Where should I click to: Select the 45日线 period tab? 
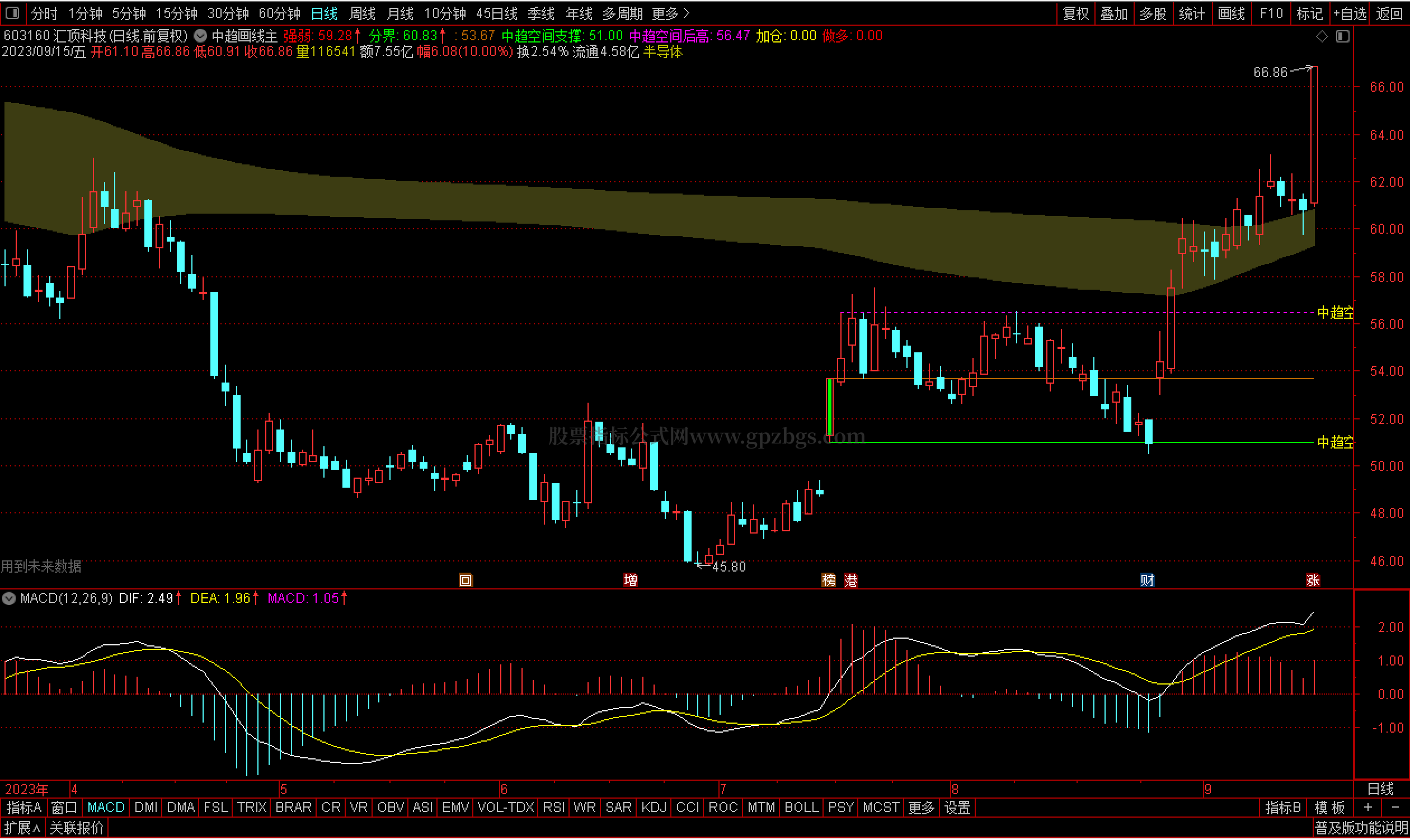point(497,13)
